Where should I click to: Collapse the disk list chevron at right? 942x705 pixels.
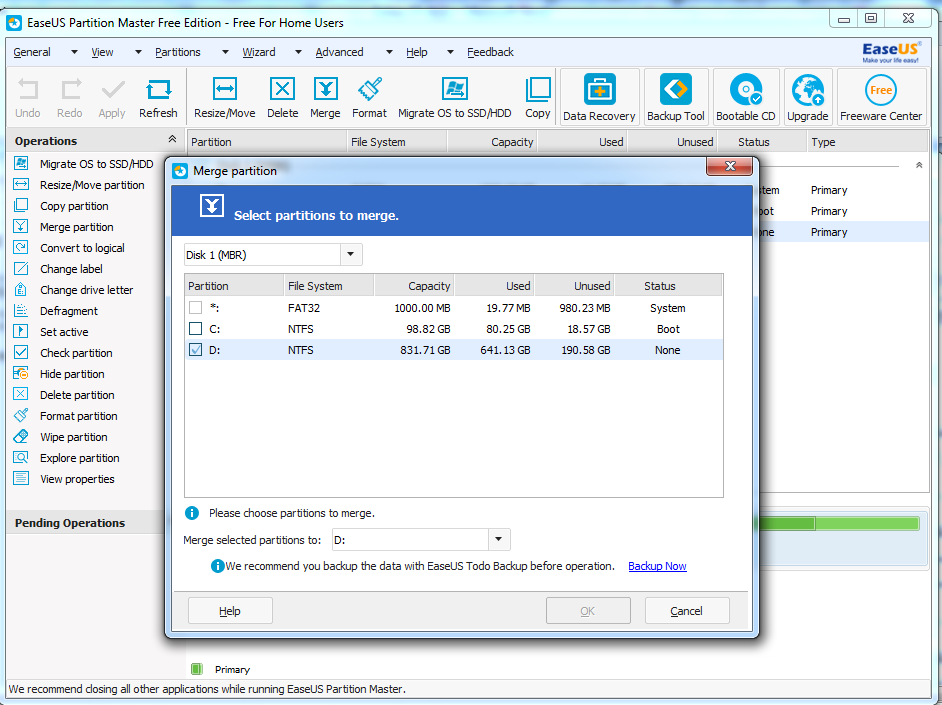(x=919, y=165)
